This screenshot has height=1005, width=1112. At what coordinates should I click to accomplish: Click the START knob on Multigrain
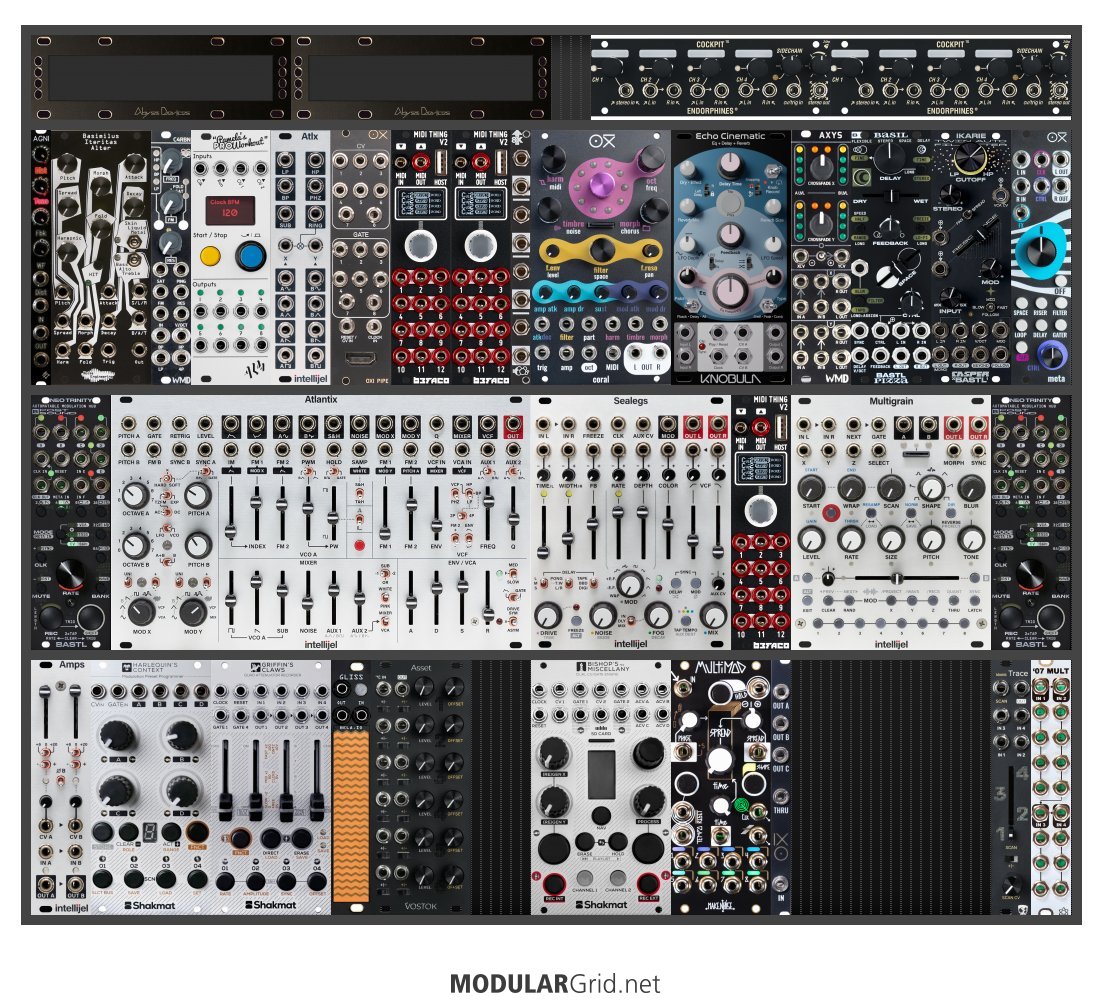coord(811,488)
